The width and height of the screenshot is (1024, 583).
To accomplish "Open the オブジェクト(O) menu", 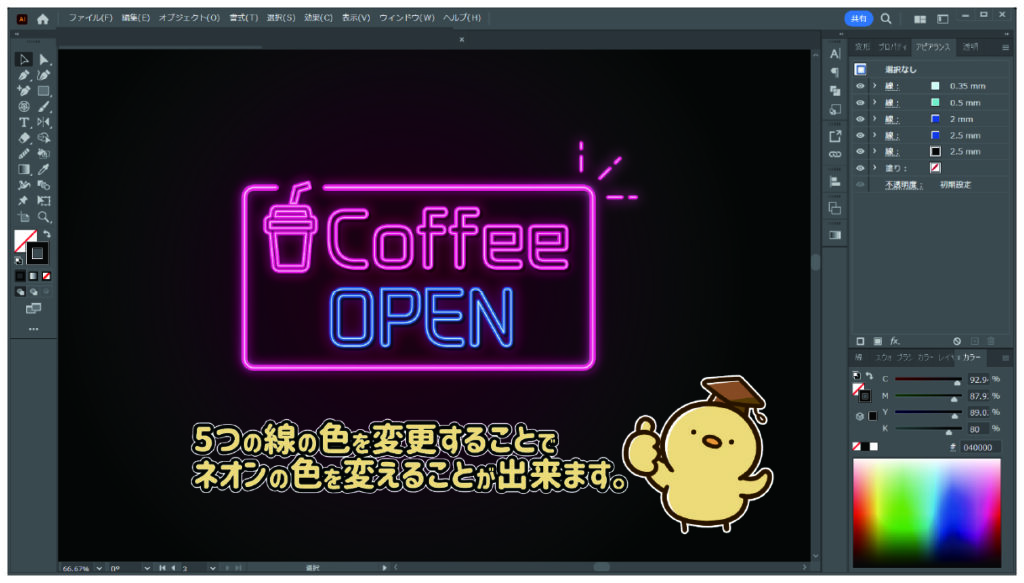I will pyautogui.click(x=189, y=18).
